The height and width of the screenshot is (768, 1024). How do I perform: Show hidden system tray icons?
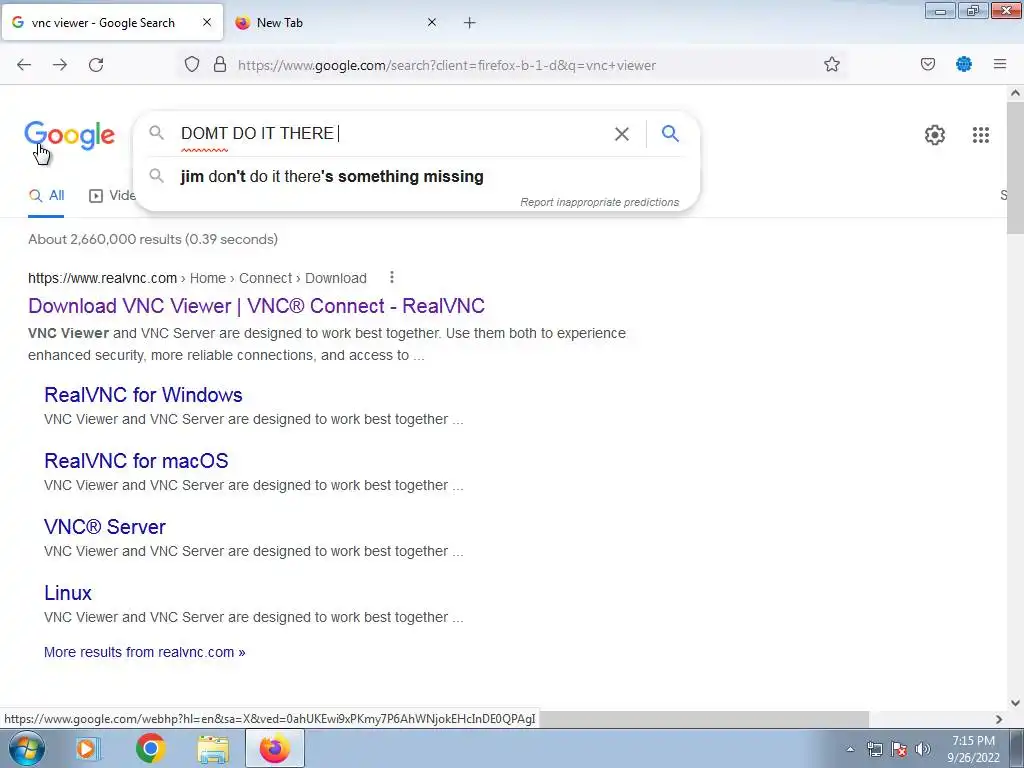850,749
